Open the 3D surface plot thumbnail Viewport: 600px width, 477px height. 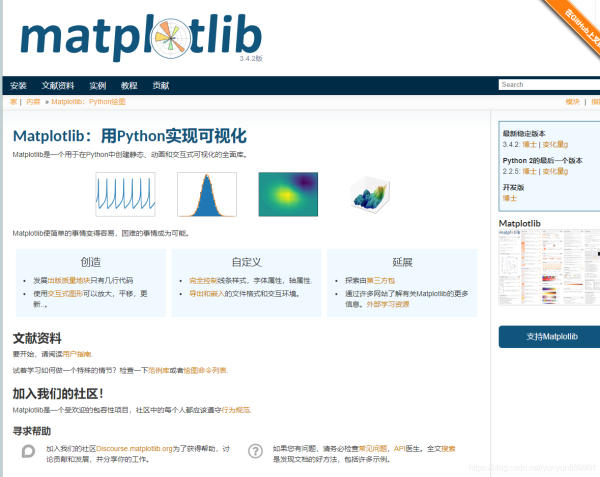tap(370, 194)
